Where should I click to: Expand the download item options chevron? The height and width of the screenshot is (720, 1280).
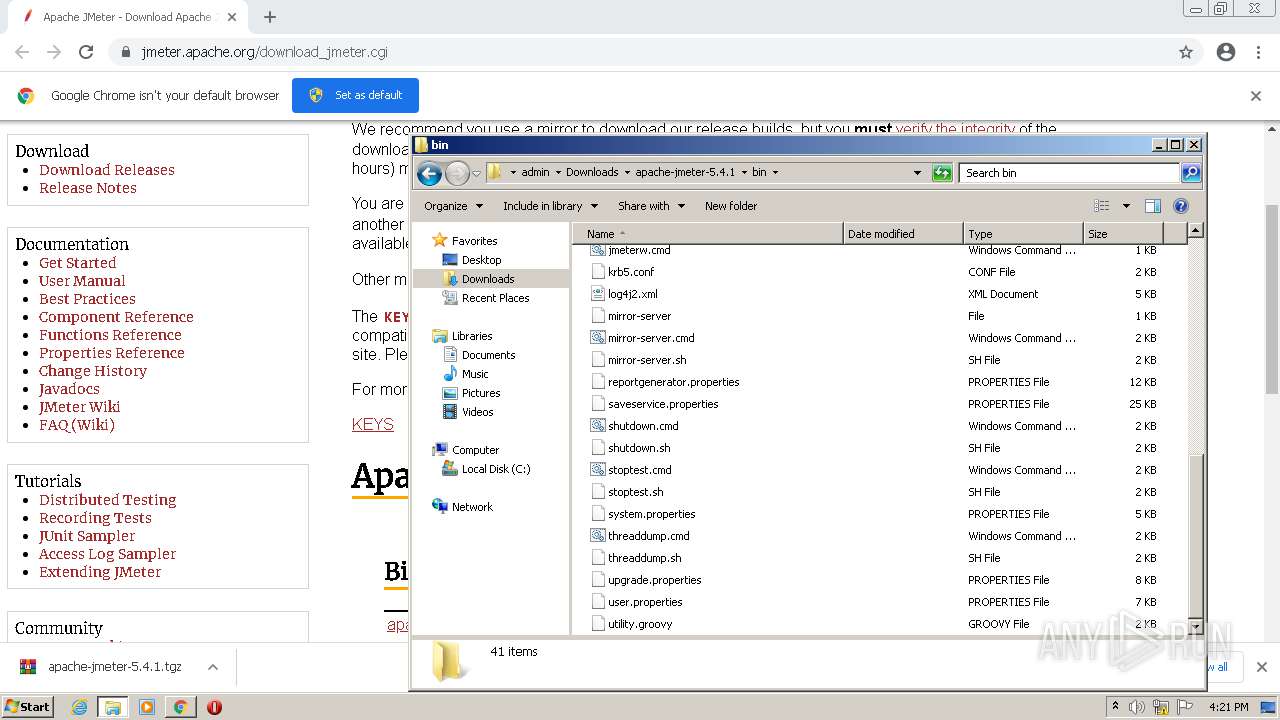213,667
